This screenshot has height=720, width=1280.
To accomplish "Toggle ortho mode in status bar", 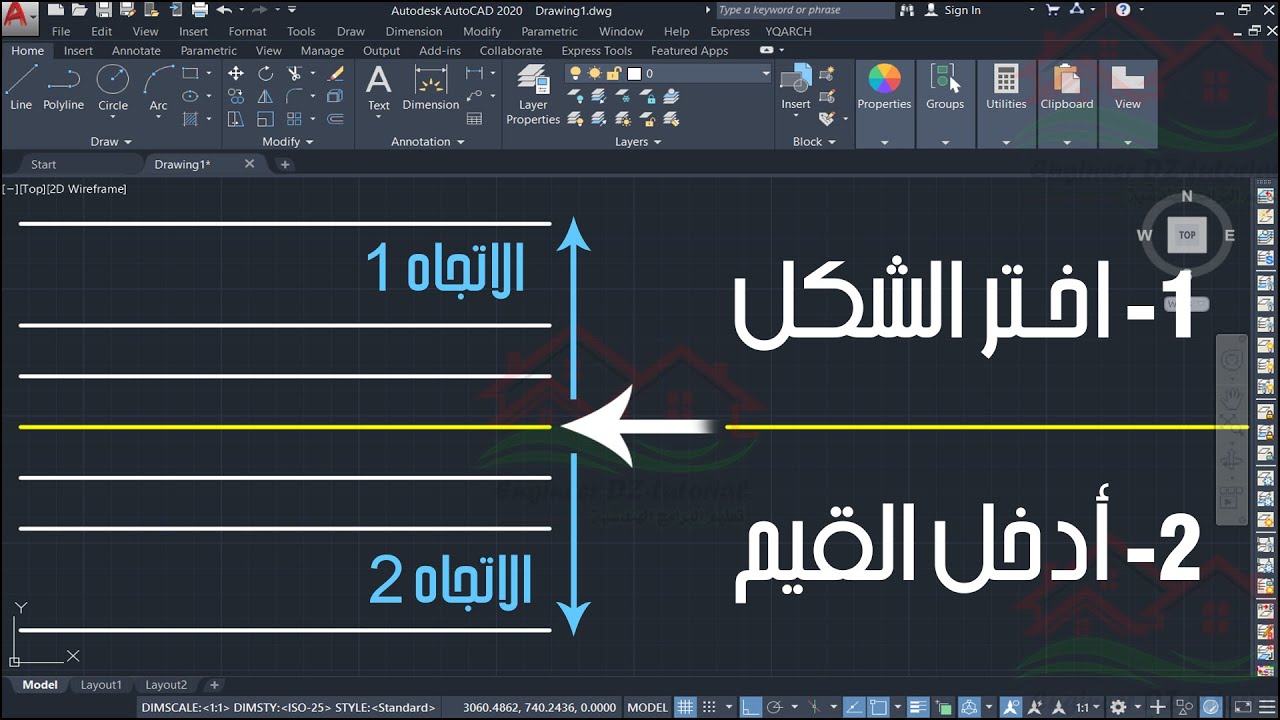I will click(x=751, y=707).
